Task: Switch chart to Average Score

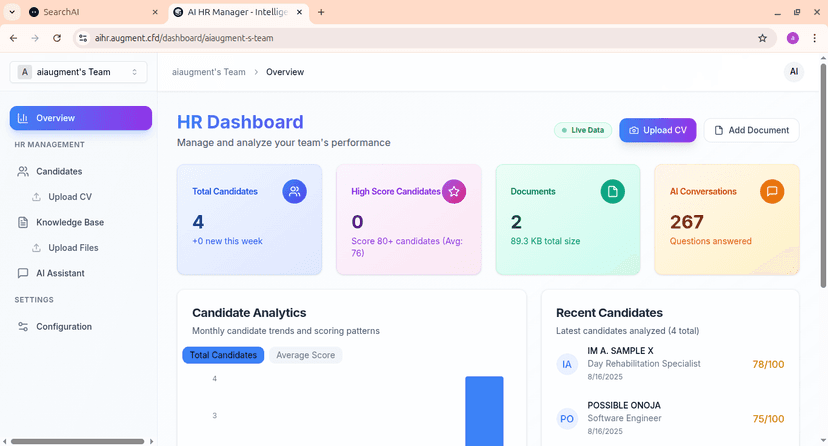Action: click(x=305, y=355)
